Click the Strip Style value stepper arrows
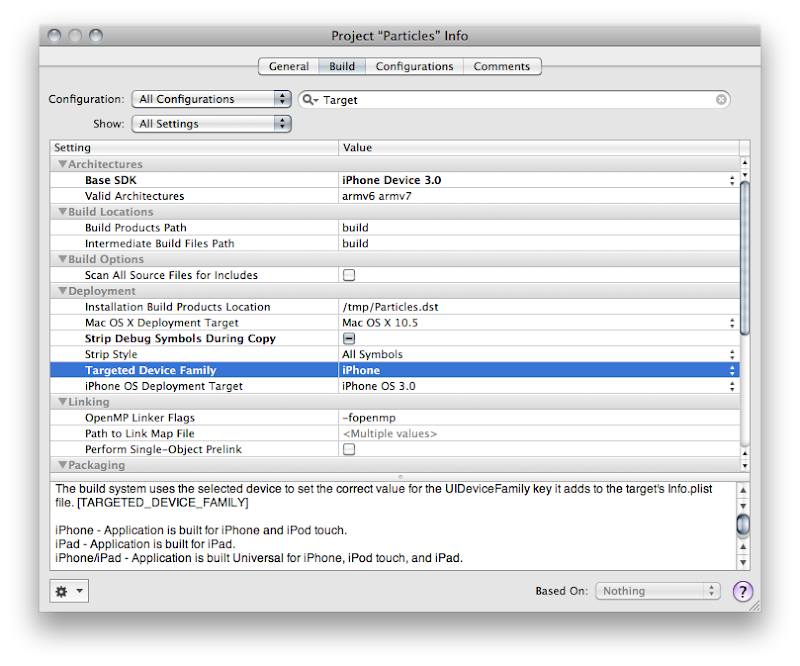The image size is (800, 666). tap(732, 355)
